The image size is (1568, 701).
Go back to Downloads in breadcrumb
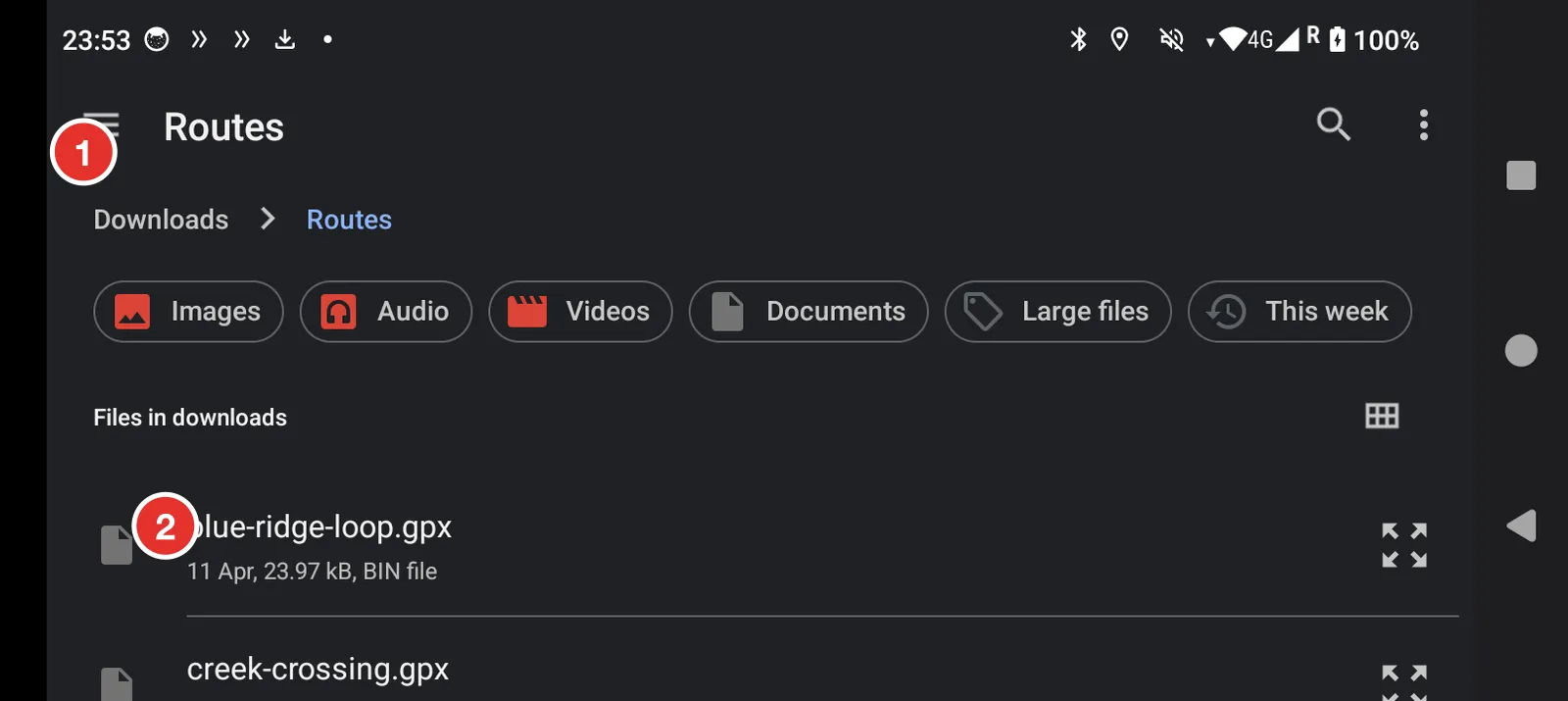click(161, 220)
